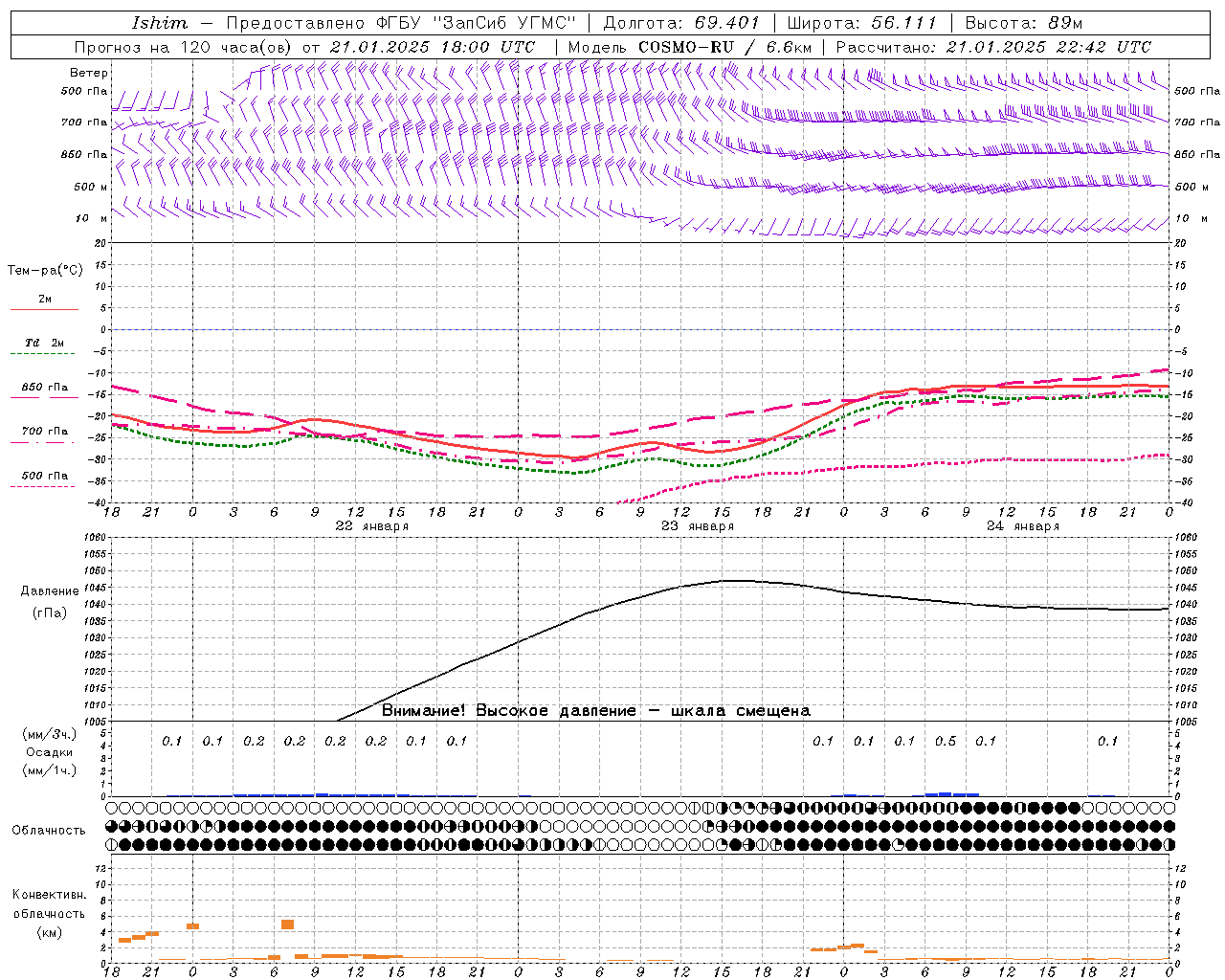This screenshot has width=1225, height=980.
Task: Click the Высота: 89м value
Action: pyautogui.click(x=1024, y=23)
